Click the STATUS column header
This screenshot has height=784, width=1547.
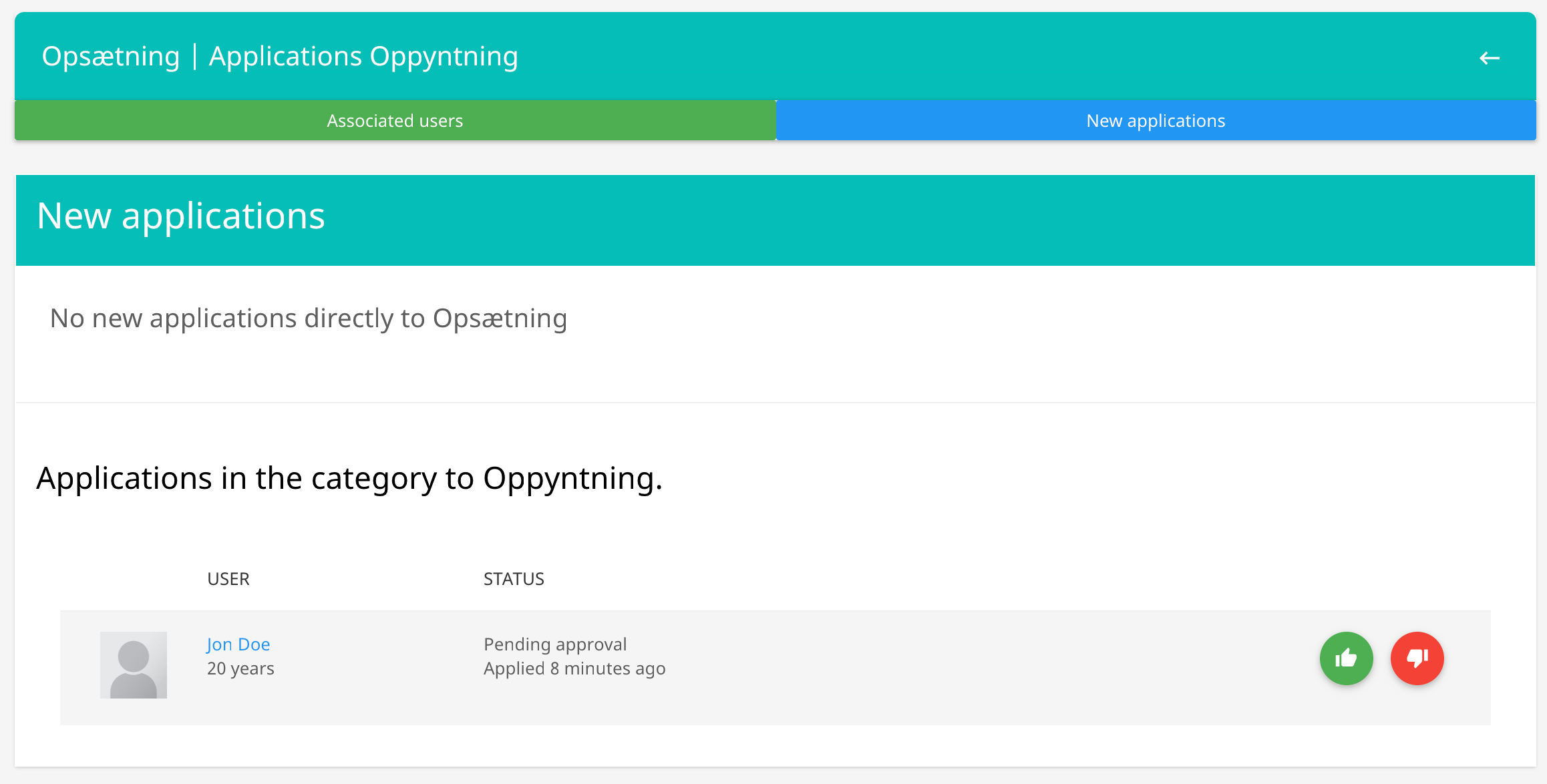tap(514, 579)
